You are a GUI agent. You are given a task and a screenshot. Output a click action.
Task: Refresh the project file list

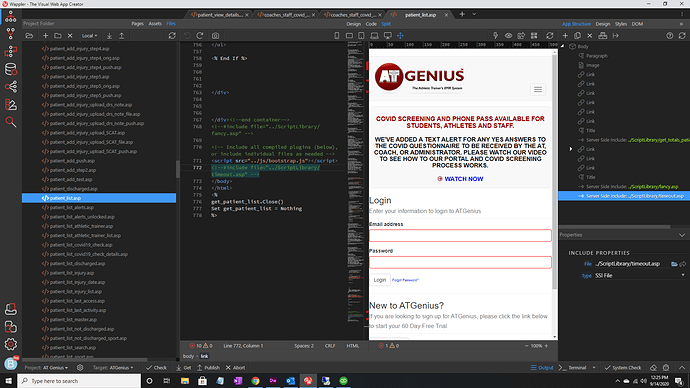172,36
